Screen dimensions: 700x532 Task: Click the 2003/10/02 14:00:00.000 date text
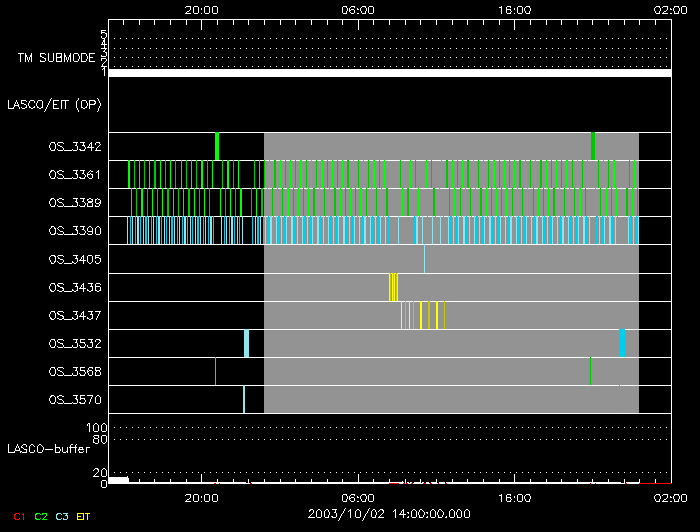click(389, 512)
